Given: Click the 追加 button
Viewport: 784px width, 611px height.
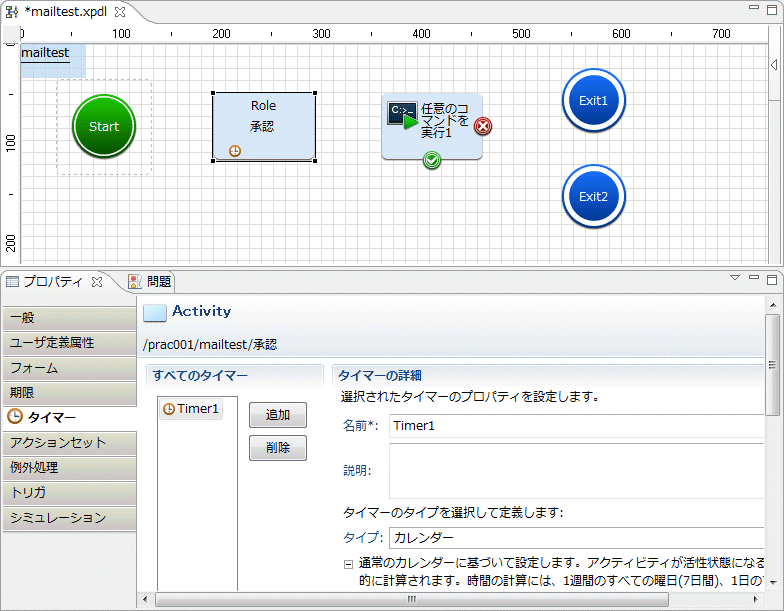Looking at the screenshot, I should point(277,415).
